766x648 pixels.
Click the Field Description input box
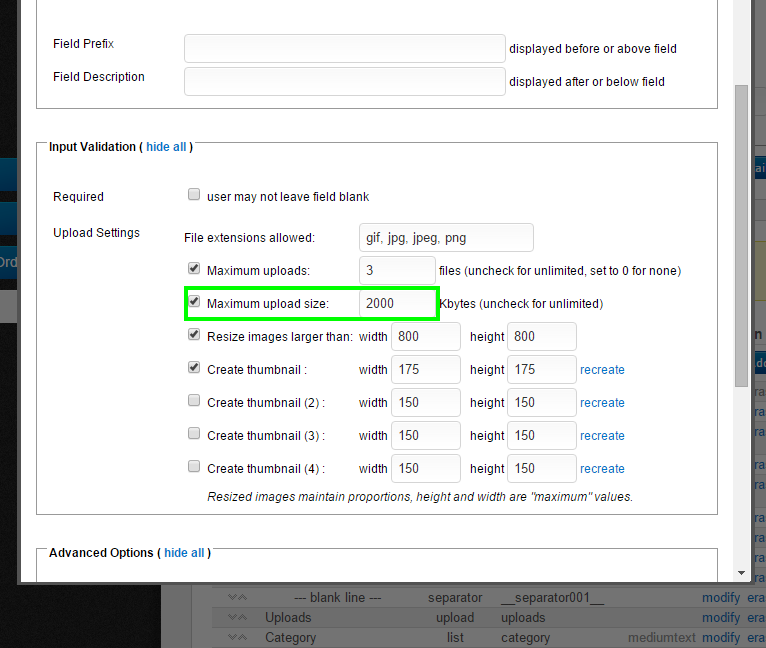(345, 82)
